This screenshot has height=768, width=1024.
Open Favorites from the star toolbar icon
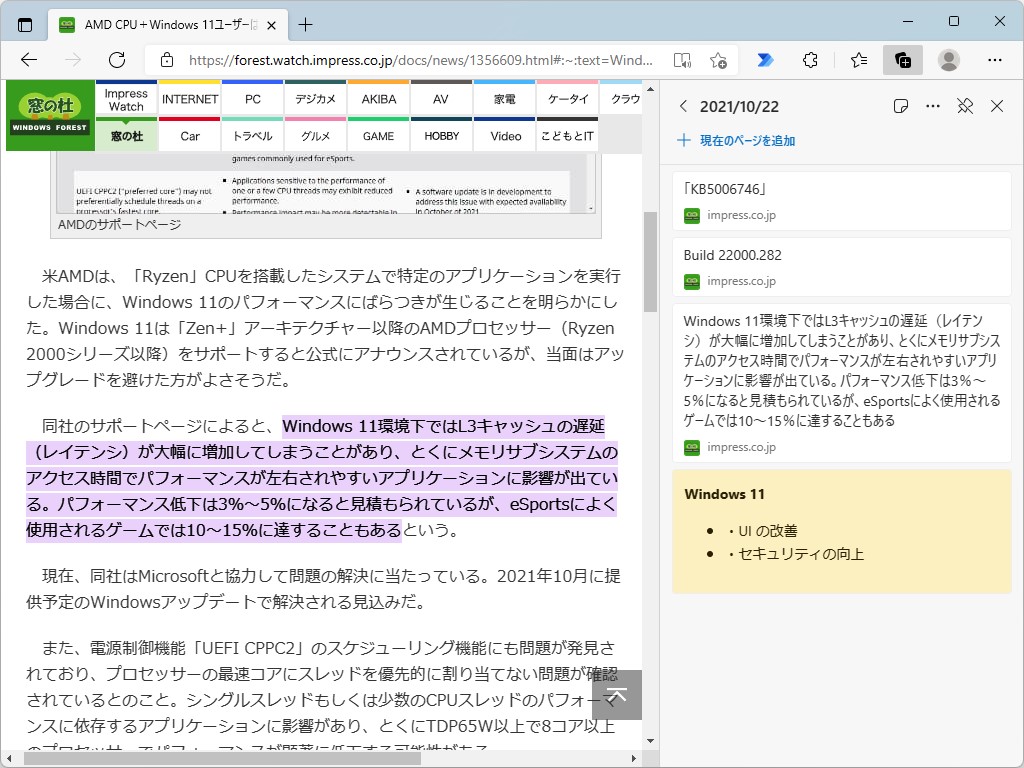(858, 60)
